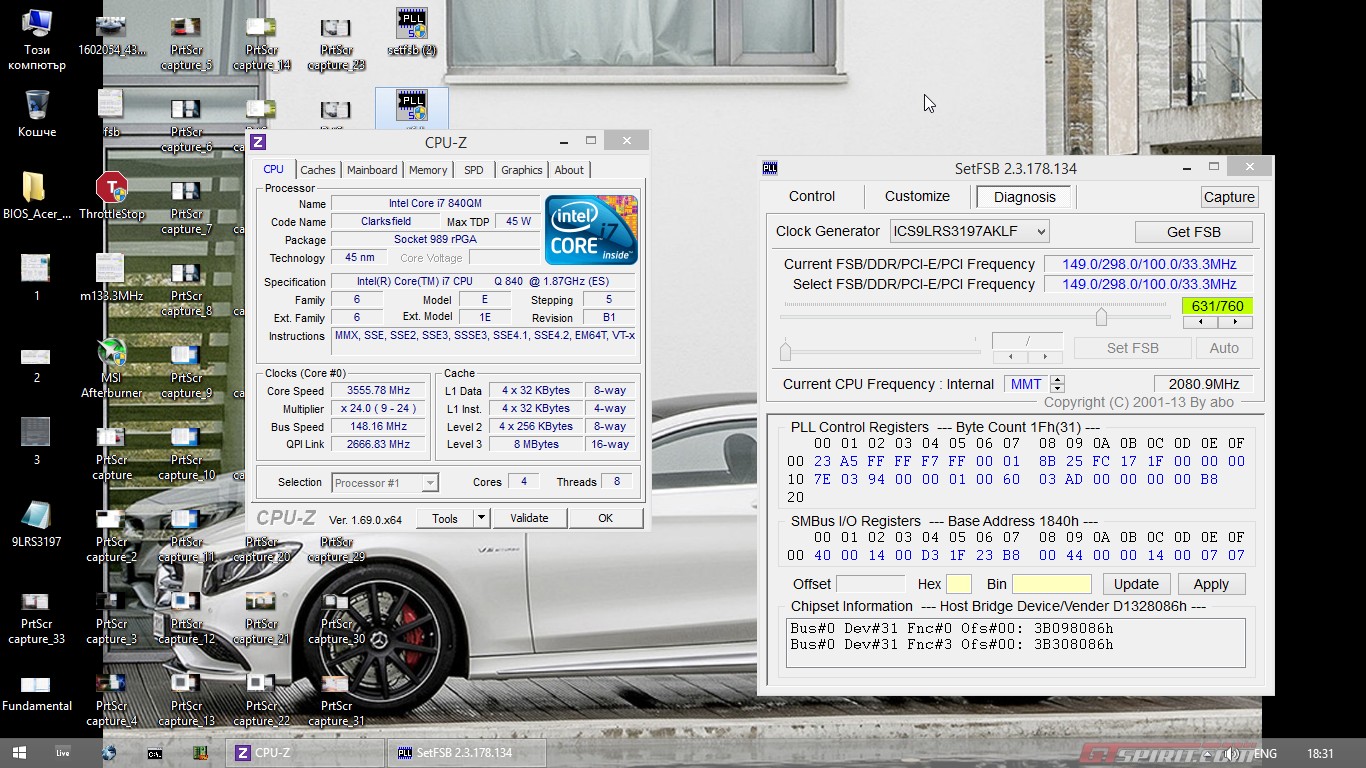The width and height of the screenshot is (1366, 768).
Task: Click the Validate button in CPU-Z
Action: tap(529, 518)
